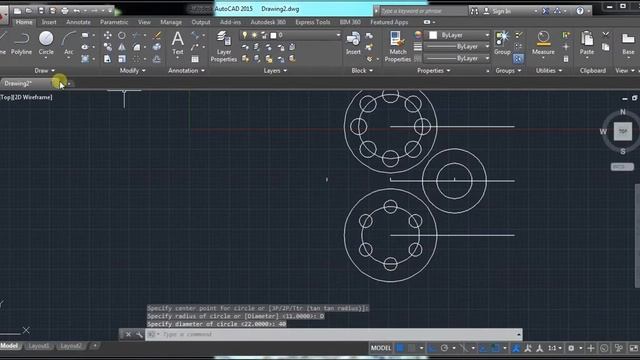Click the Plot printer icon in toolbar
Viewport: 640px width, 360px height.
[64, 11]
